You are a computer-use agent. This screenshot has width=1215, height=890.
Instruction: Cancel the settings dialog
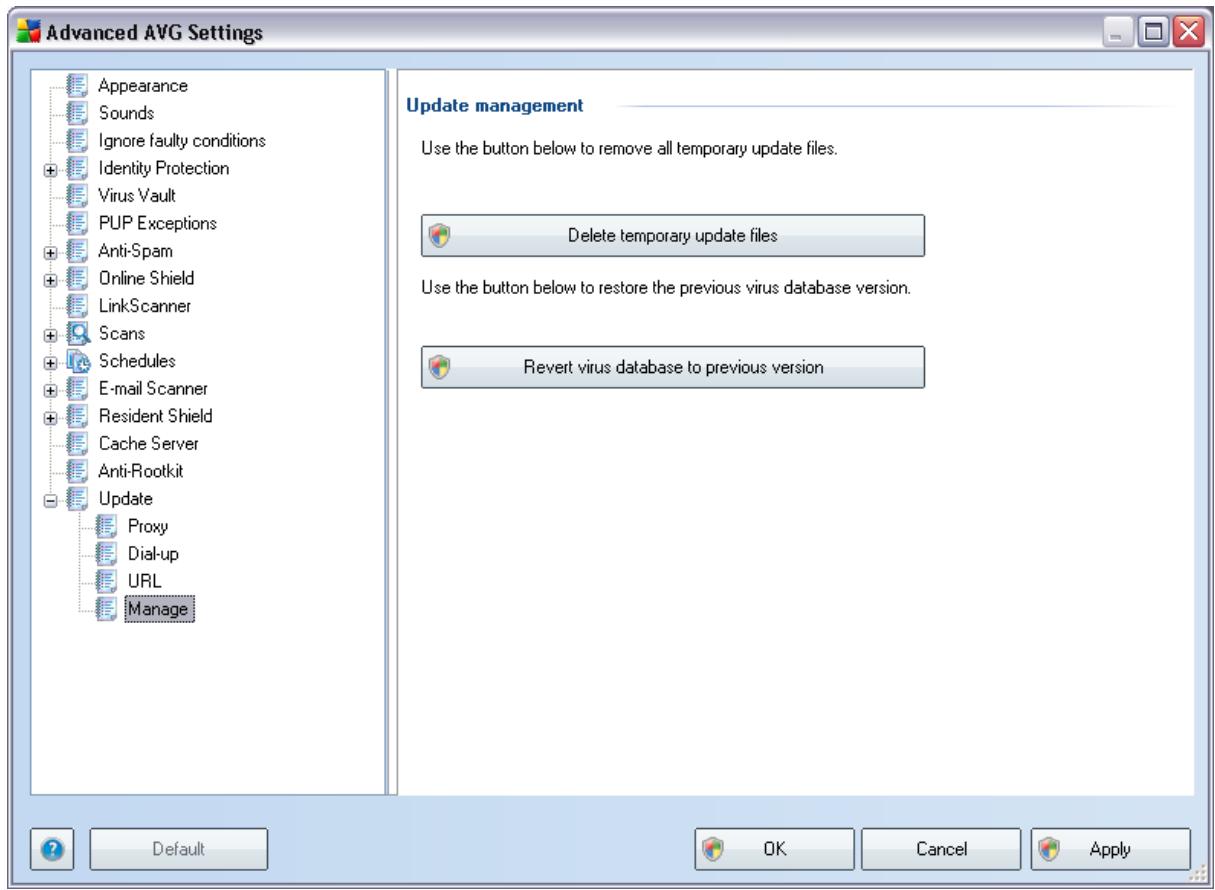(940, 849)
